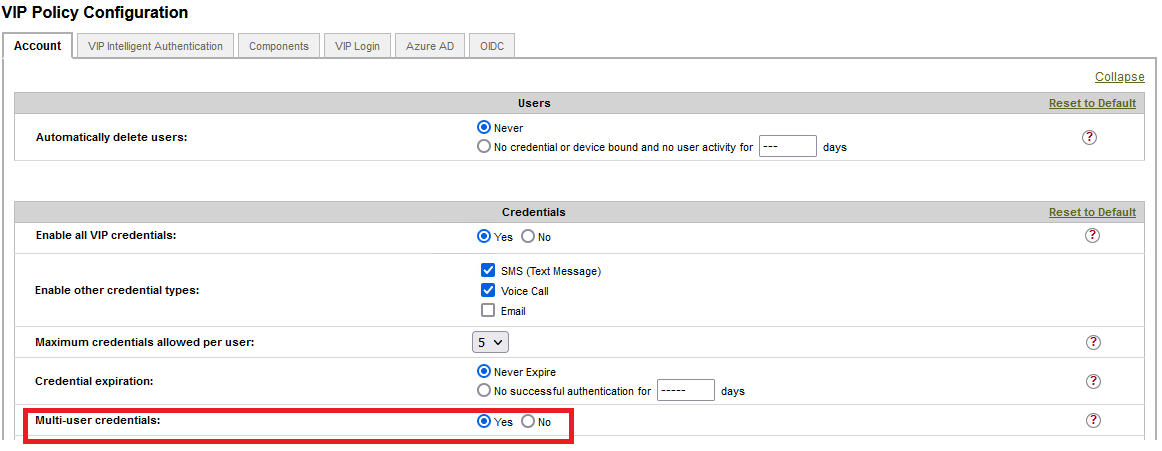Image resolution: width=1162 pixels, height=451 pixels.
Task: View help for Multi-user credentials
Action: click(x=1093, y=421)
